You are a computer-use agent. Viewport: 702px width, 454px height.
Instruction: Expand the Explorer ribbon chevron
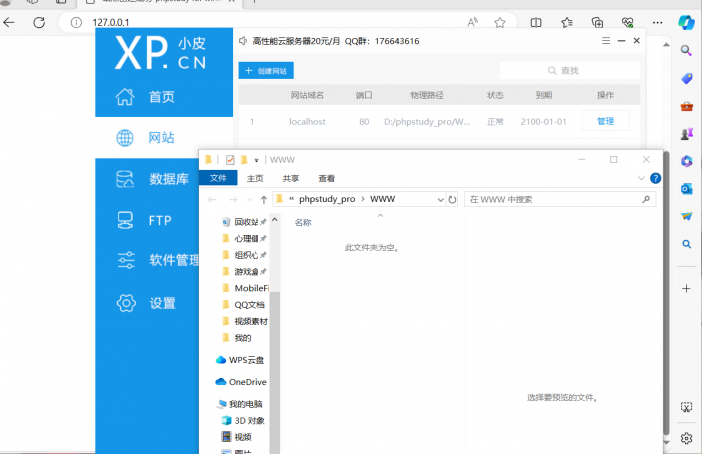[641, 178]
